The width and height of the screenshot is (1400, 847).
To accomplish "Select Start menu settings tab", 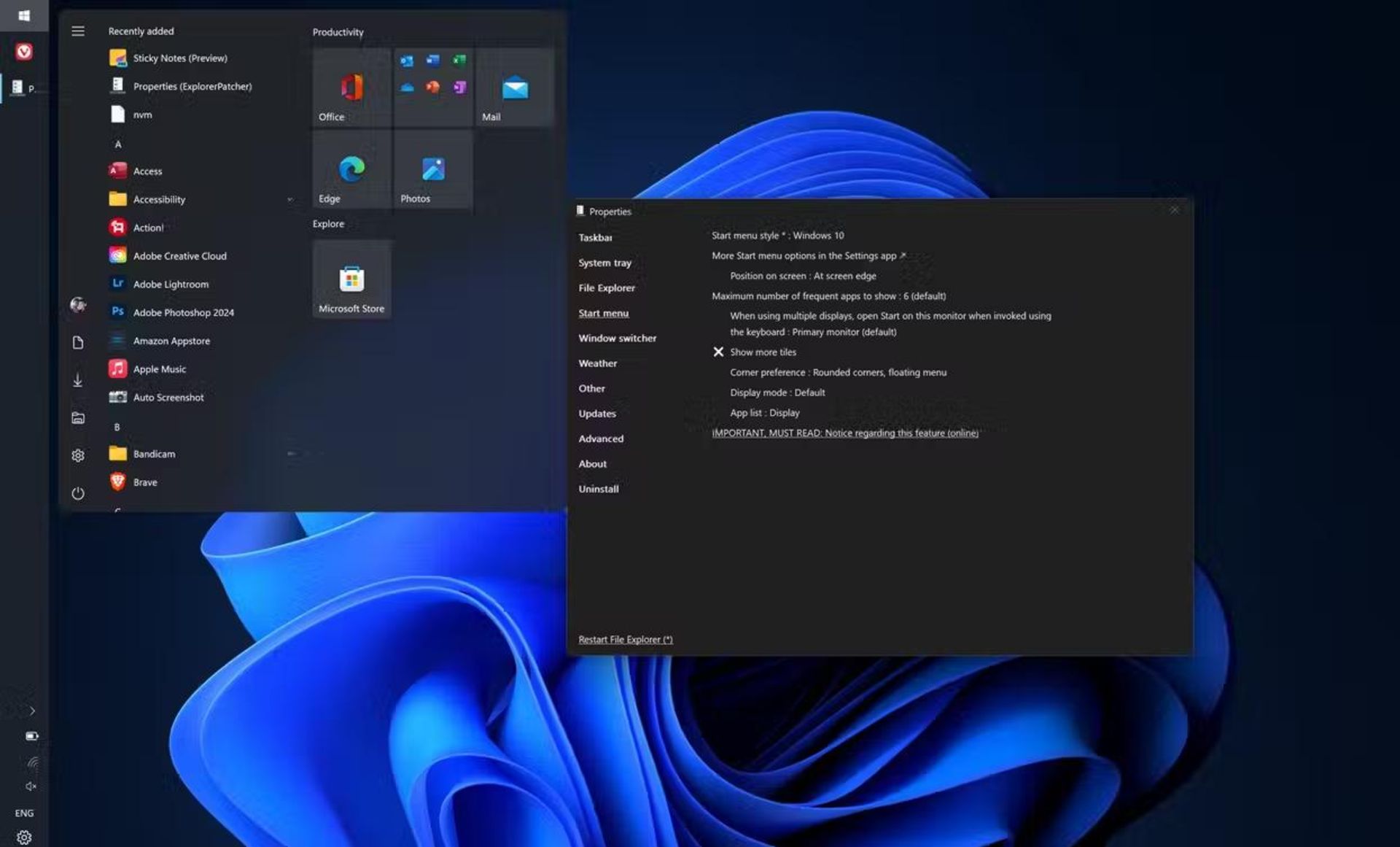I will pos(603,313).
